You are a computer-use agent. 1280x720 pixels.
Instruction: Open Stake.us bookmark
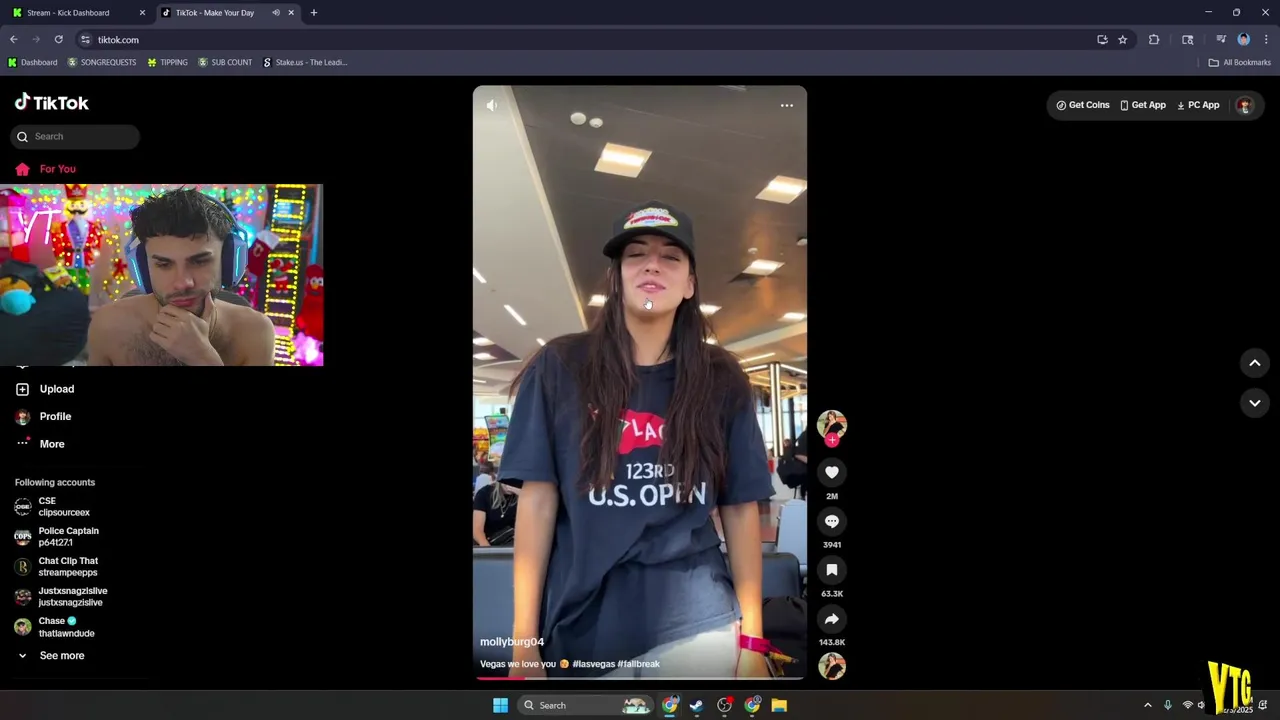pyautogui.click(x=305, y=62)
